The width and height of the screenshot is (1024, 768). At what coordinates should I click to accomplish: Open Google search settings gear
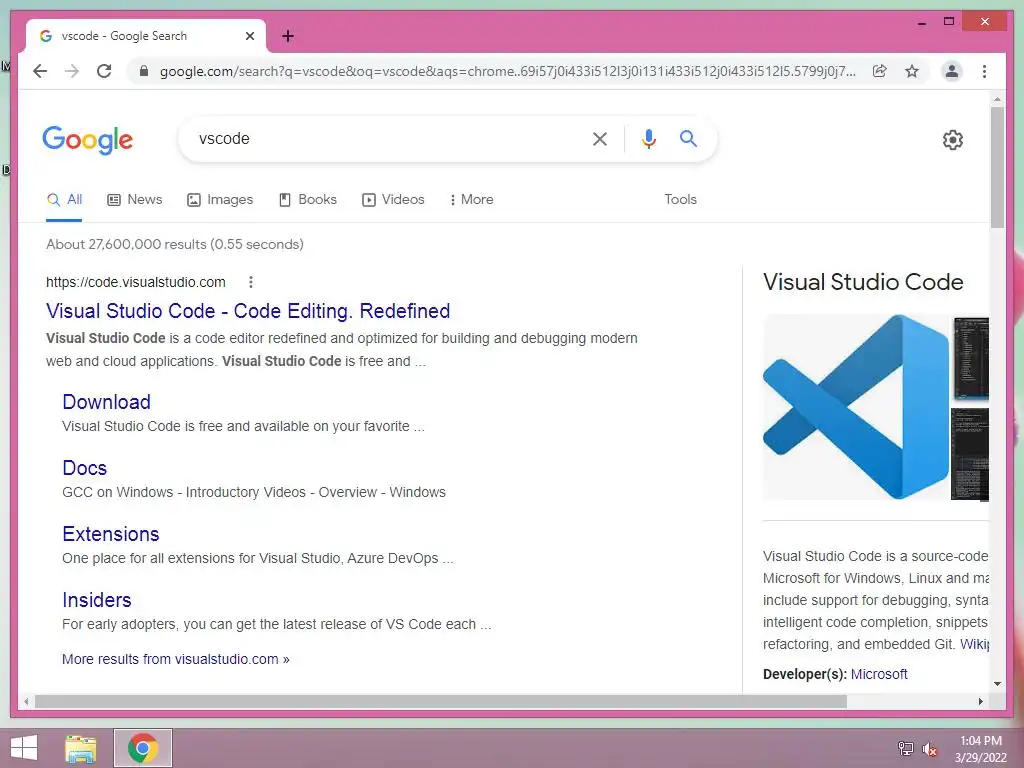(x=953, y=140)
